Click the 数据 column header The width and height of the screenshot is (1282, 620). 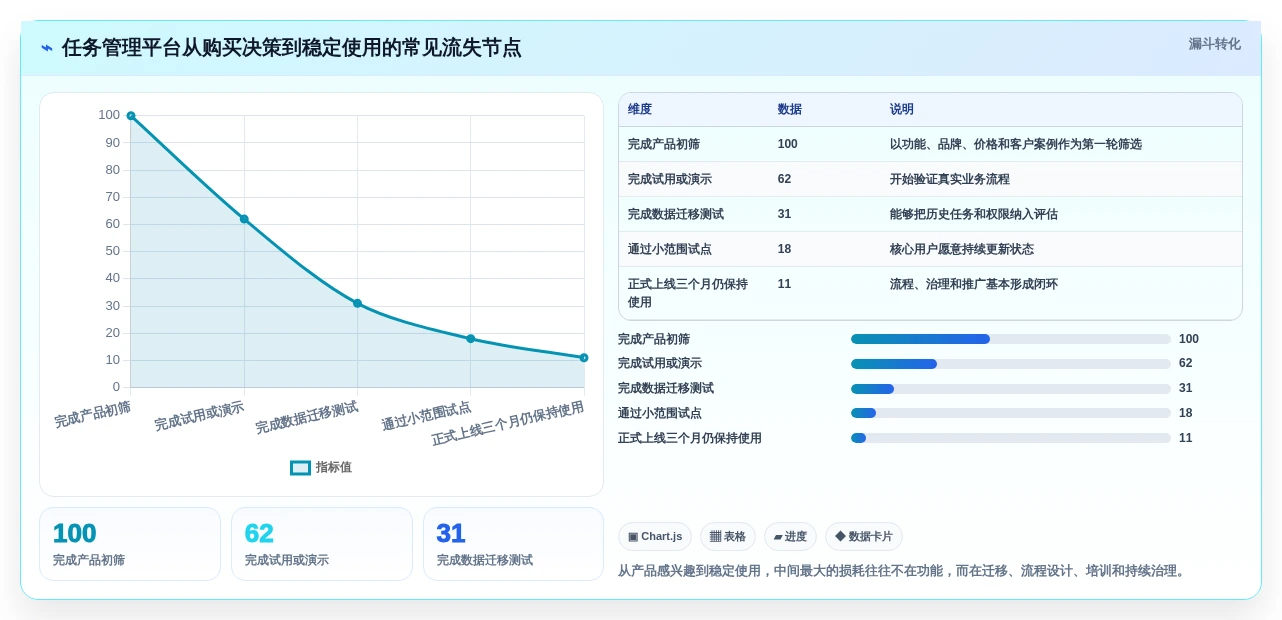point(790,109)
